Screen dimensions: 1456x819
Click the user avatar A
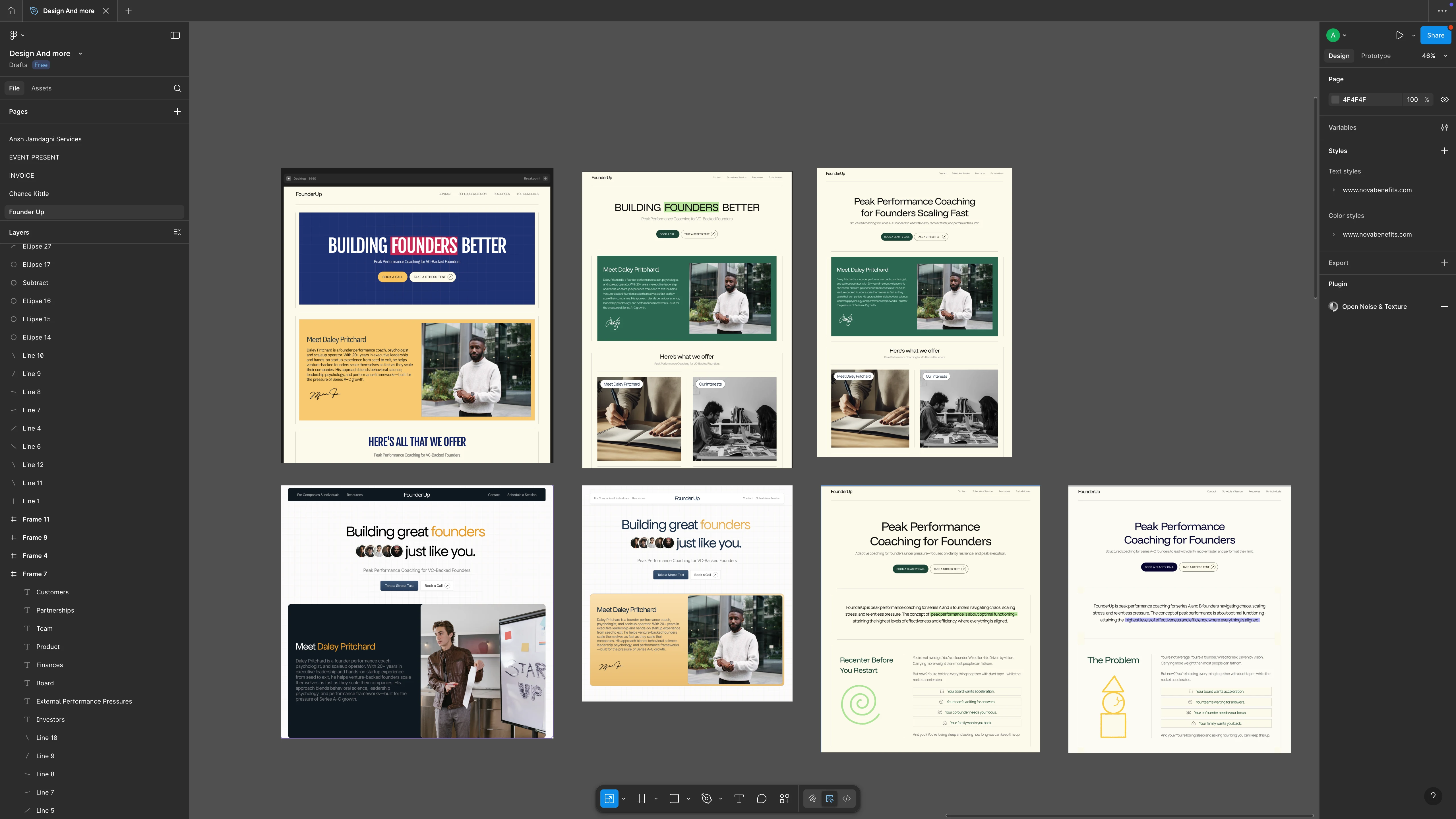[1333, 35]
